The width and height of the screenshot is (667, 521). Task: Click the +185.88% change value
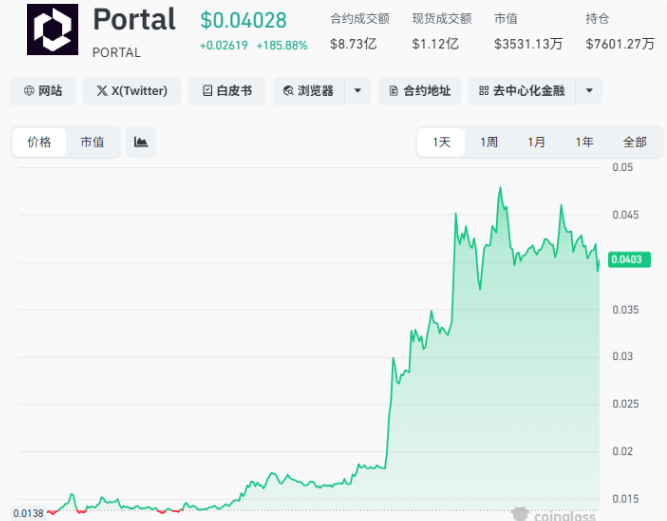coord(282,46)
